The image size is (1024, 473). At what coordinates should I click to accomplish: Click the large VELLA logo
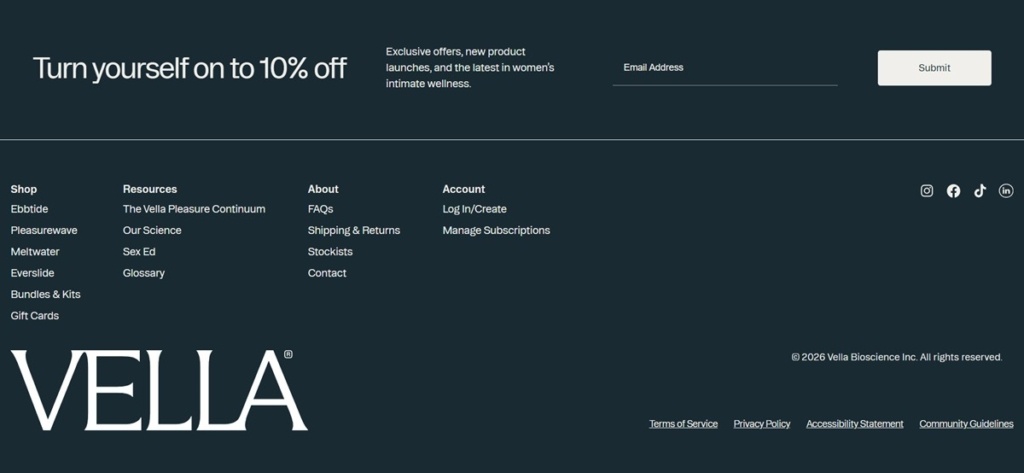tap(159, 390)
